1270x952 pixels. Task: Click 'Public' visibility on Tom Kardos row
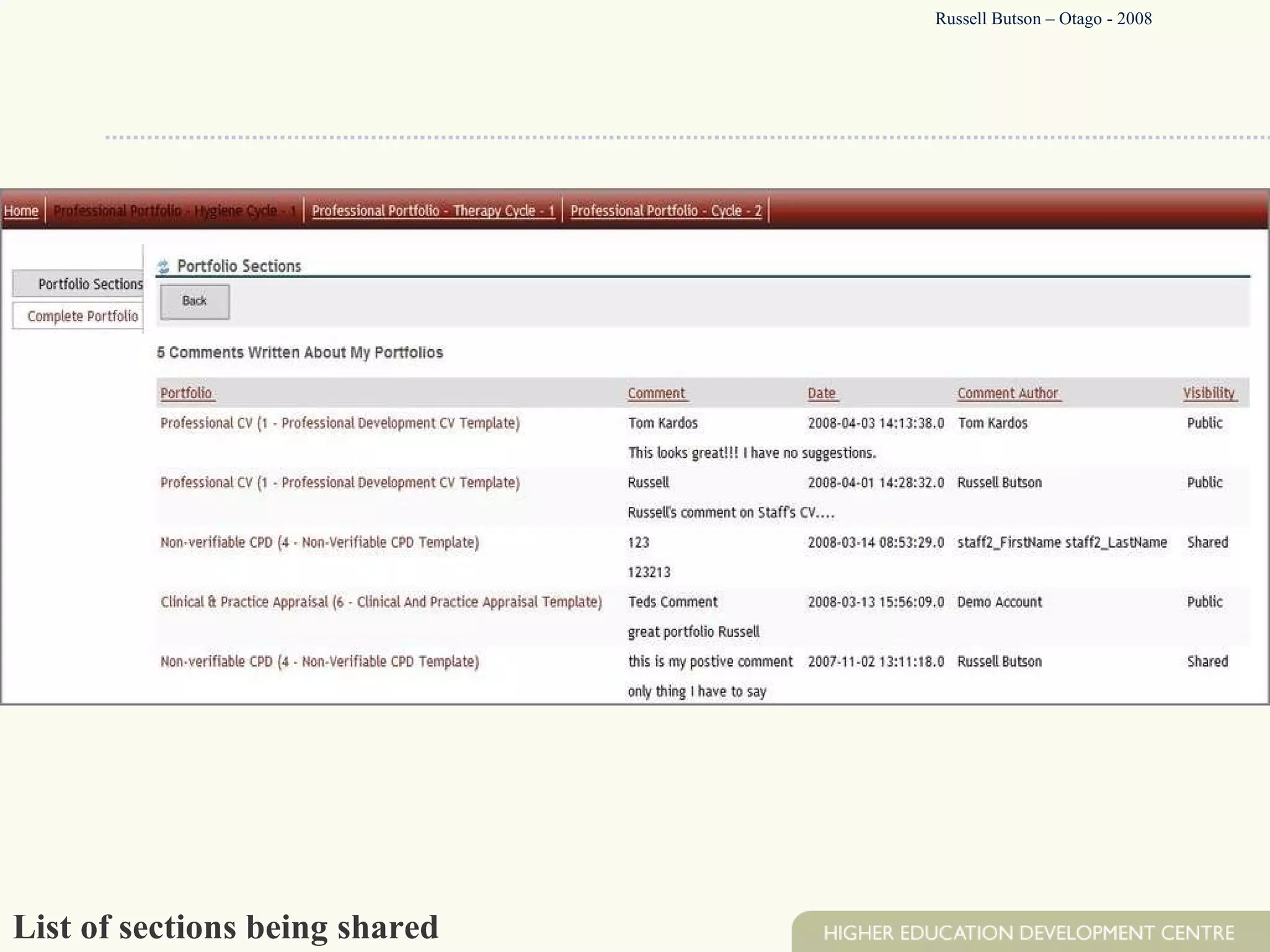click(x=1205, y=423)
